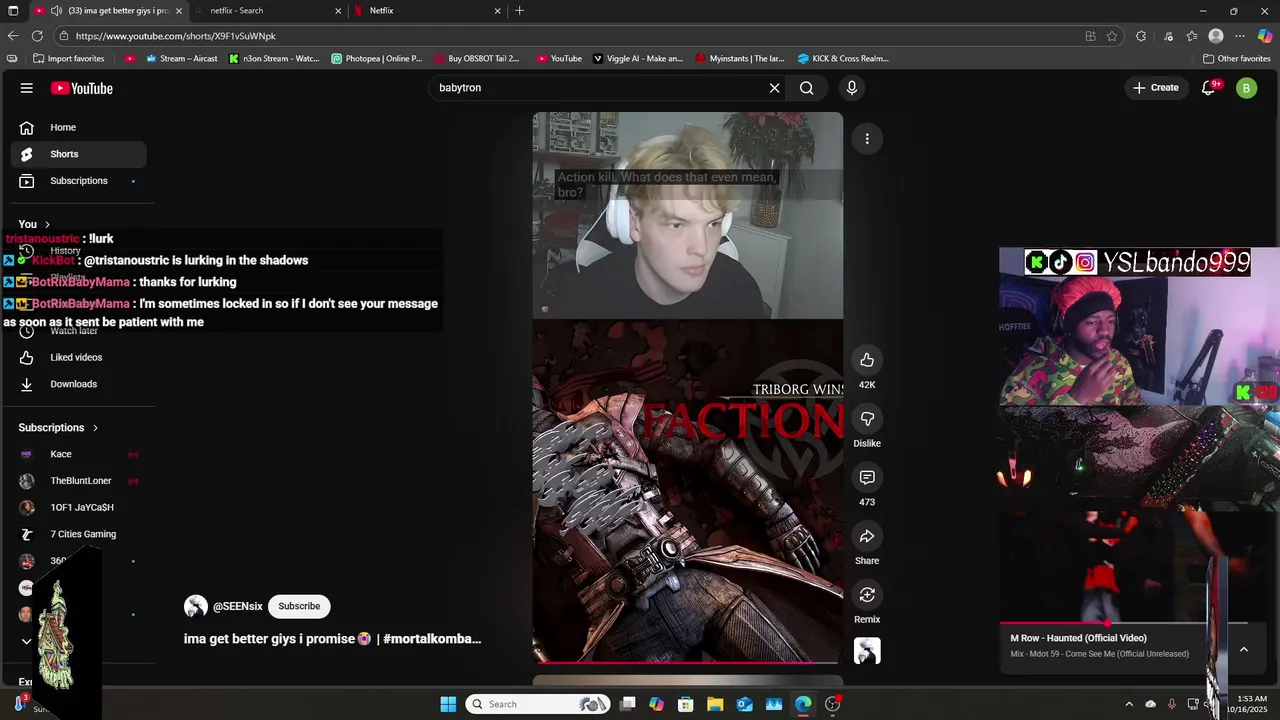
Task: Show hidden system tray icons
Action: (1129, 704)
